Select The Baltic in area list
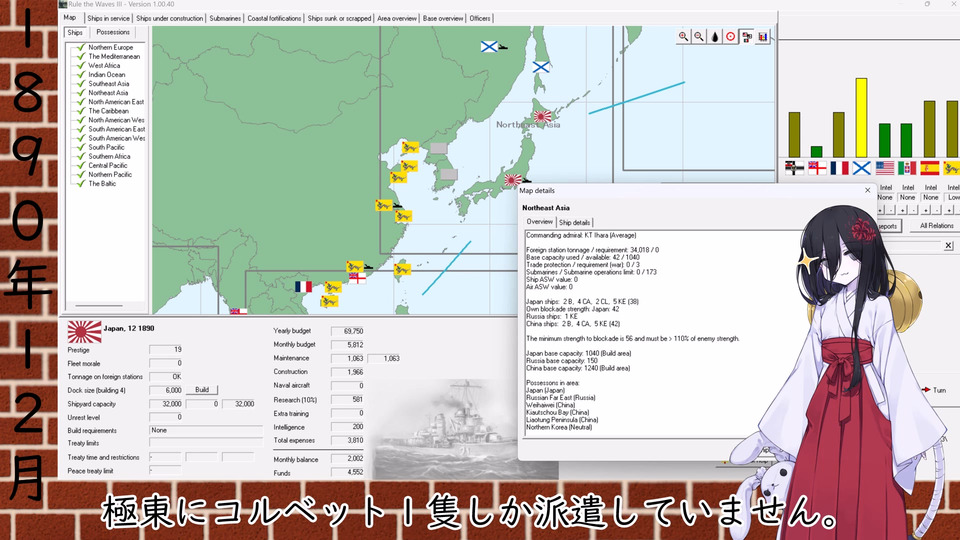The width and height of the screenshot is (960, 540). click(x=102, y=184)
